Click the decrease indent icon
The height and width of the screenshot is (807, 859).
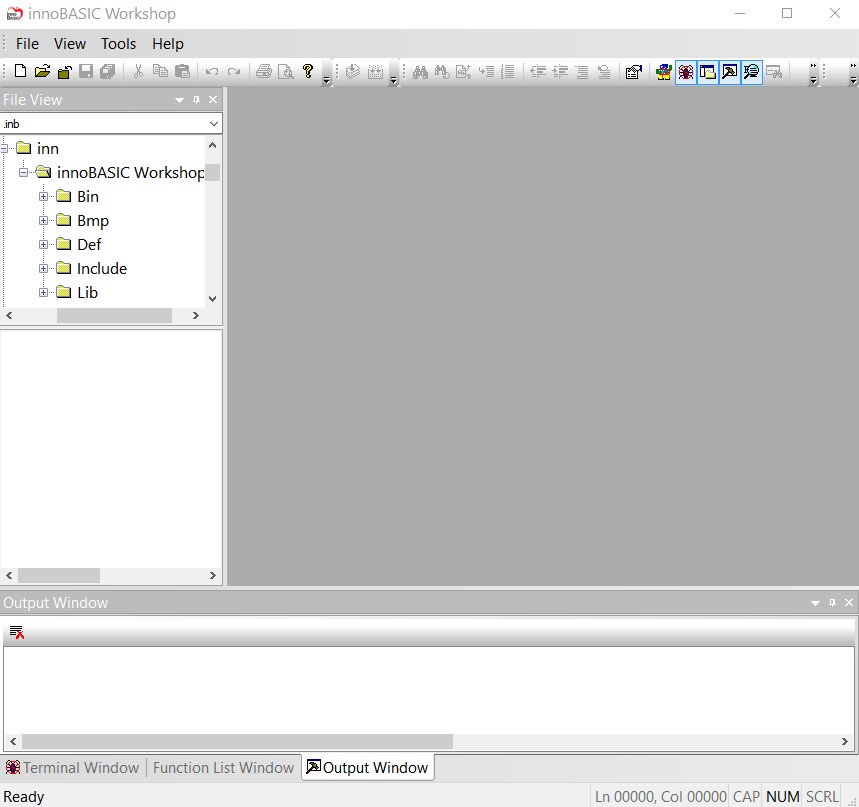[538, 71]
